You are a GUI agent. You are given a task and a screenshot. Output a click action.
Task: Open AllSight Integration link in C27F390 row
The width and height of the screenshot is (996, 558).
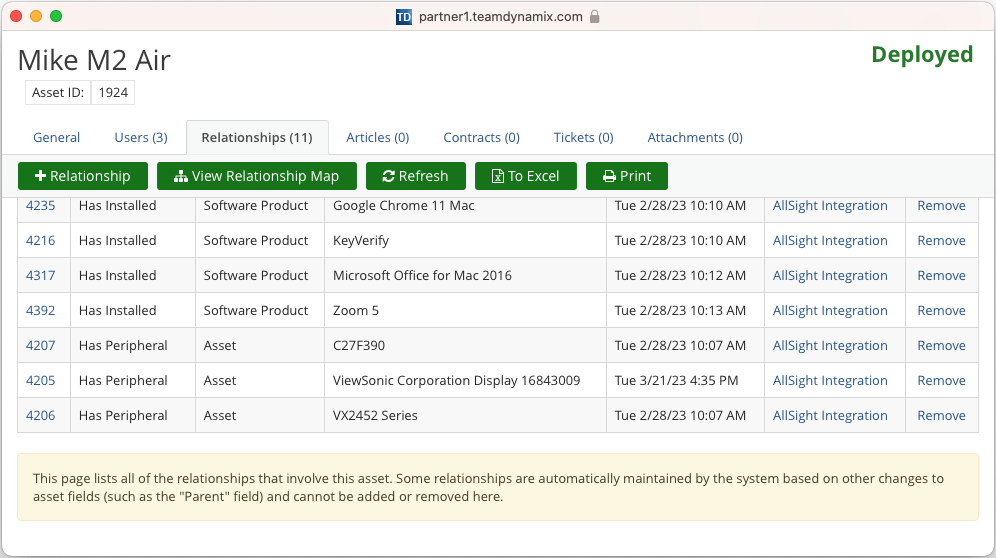[x=830, y=345]
